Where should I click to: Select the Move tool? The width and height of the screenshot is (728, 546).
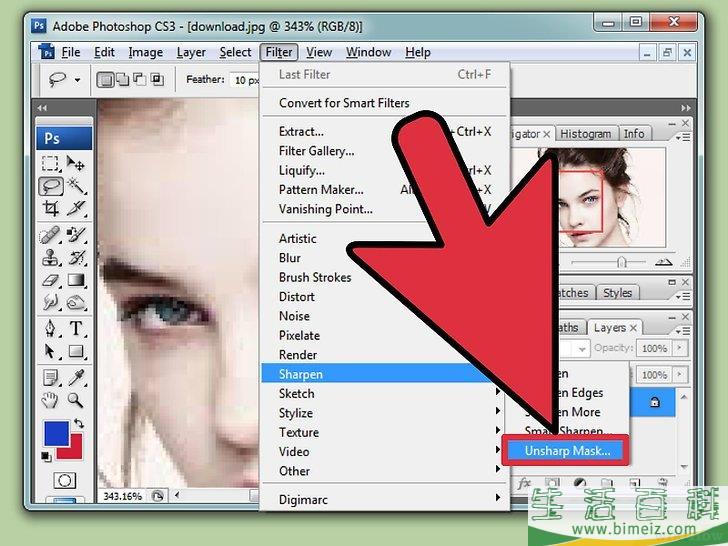[x=76, y=164]
